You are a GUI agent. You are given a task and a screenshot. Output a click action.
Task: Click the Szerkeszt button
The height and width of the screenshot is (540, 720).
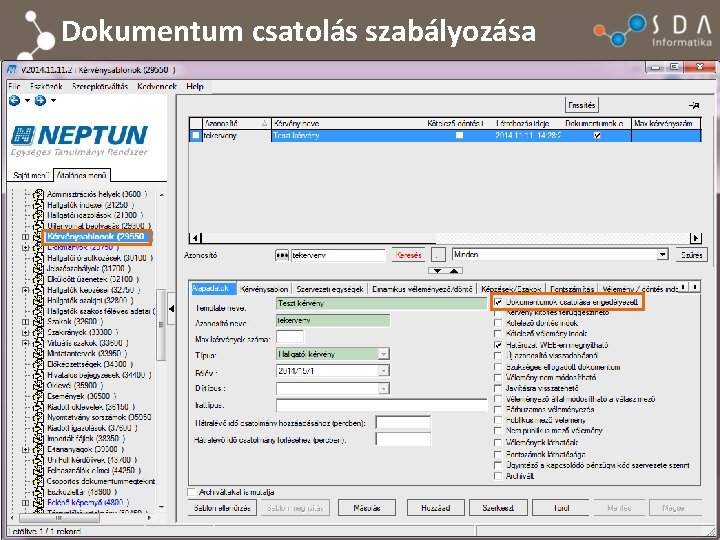(x=498, y=508)
